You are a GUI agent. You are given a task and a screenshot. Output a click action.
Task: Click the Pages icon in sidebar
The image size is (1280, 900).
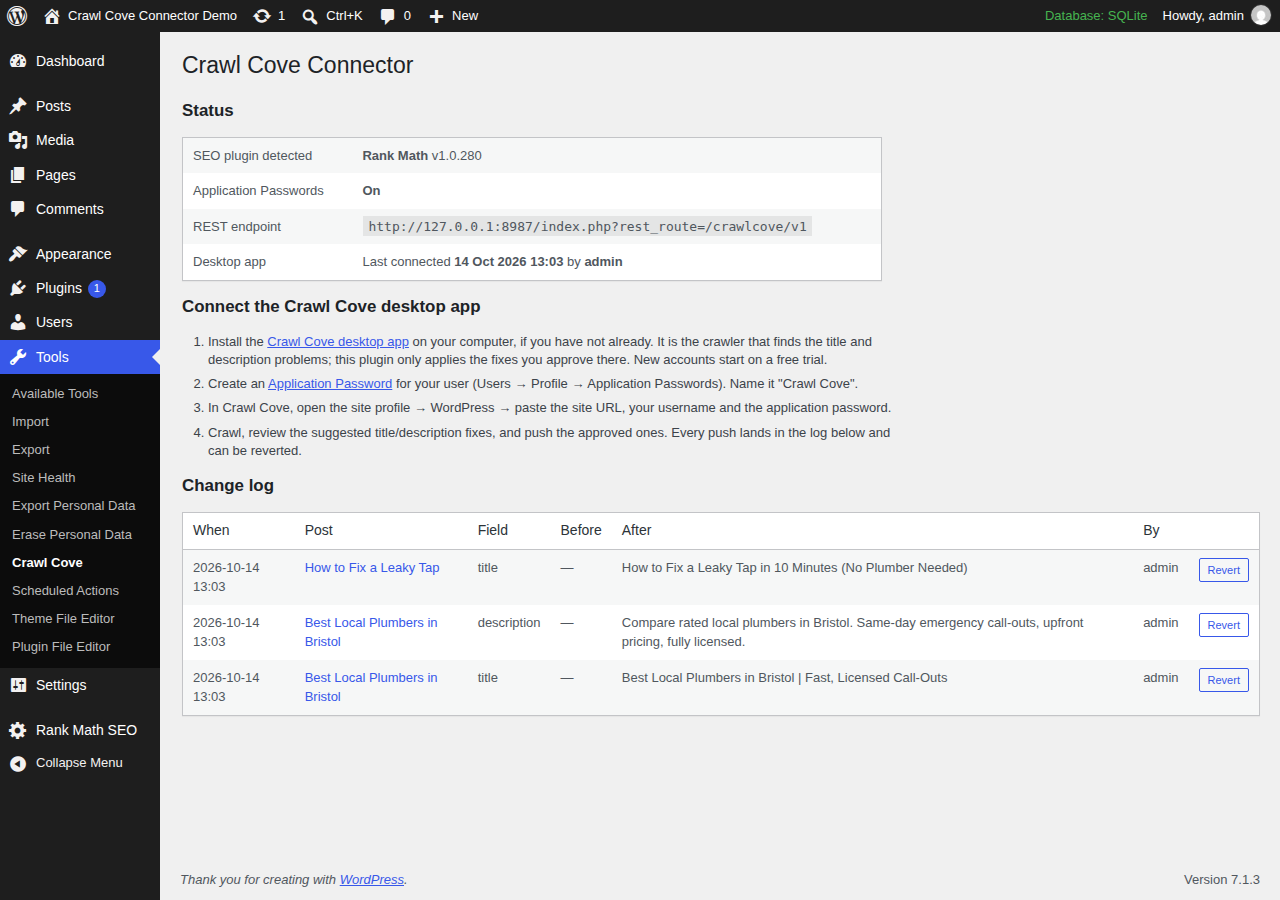[x=18, y=175]
